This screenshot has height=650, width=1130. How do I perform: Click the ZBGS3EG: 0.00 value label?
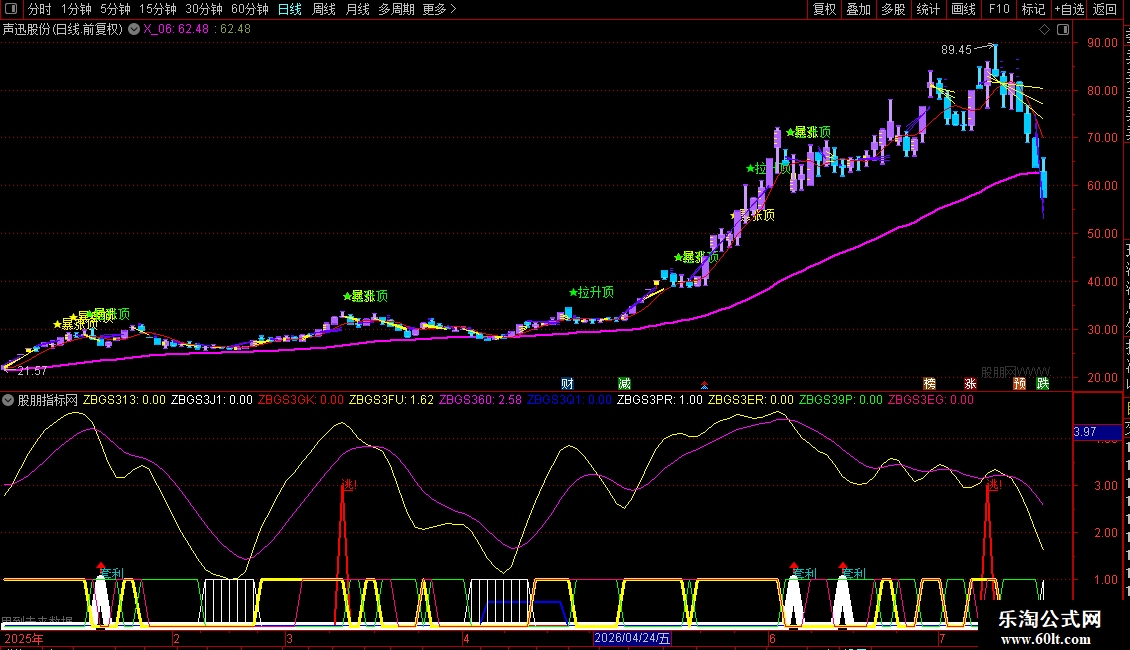(x=930, y=400)
